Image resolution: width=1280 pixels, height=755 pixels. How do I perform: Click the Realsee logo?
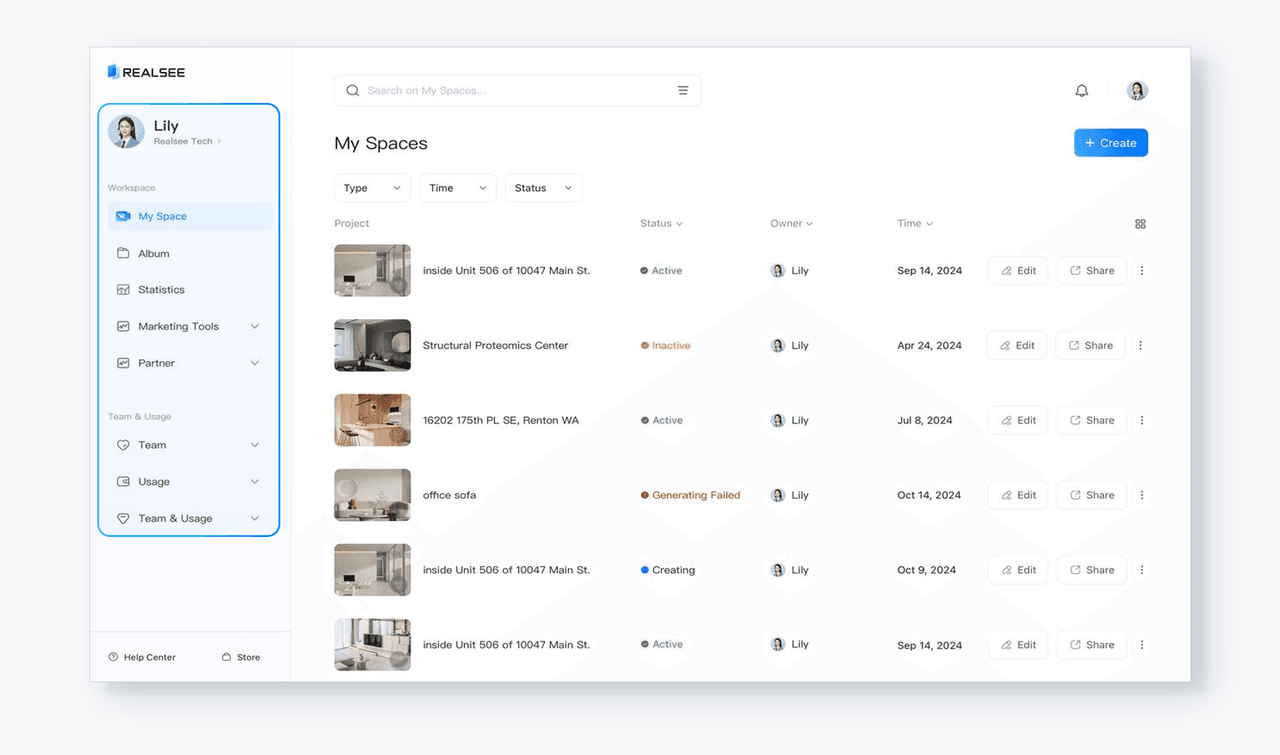[x=146, y=72]
